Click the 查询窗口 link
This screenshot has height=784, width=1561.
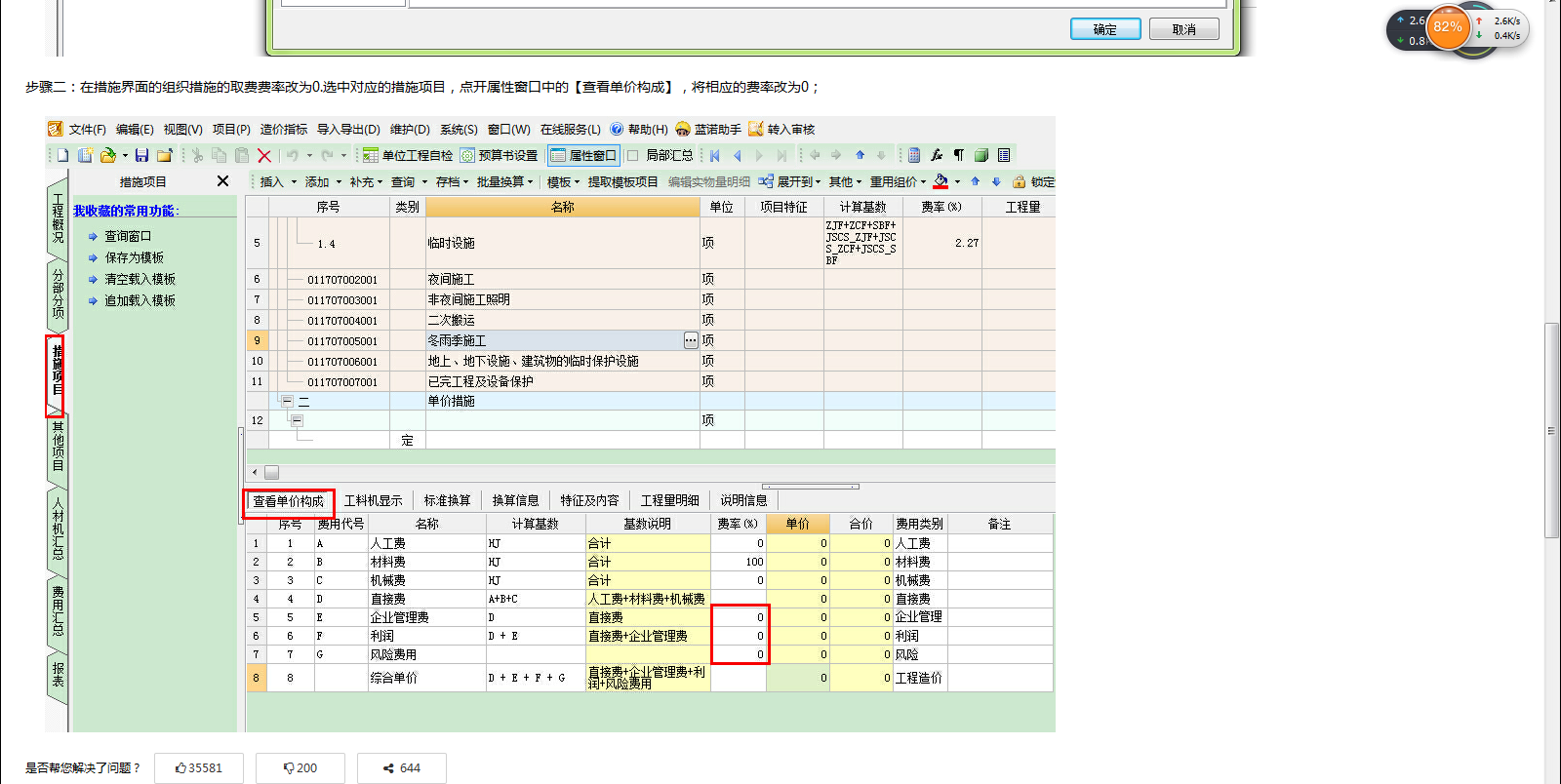tap(128, 236)
